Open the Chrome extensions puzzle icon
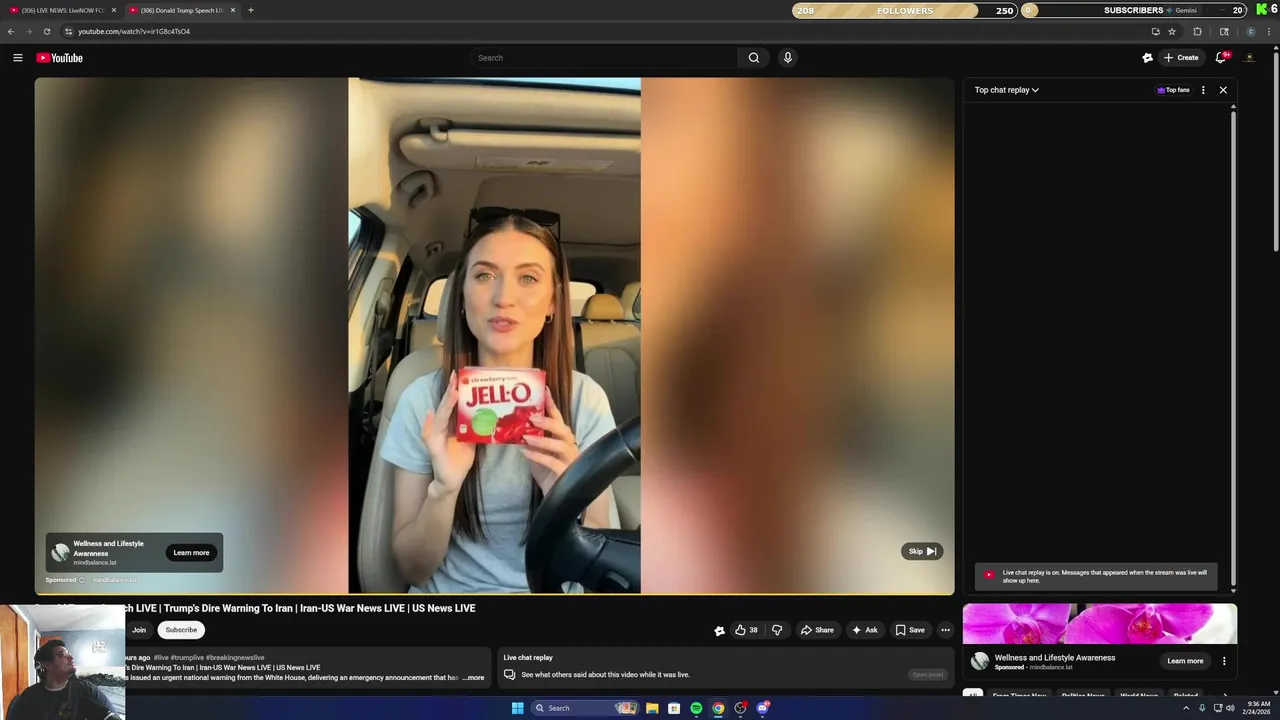Screen dimensions: 1280x720 [1197, 31]
